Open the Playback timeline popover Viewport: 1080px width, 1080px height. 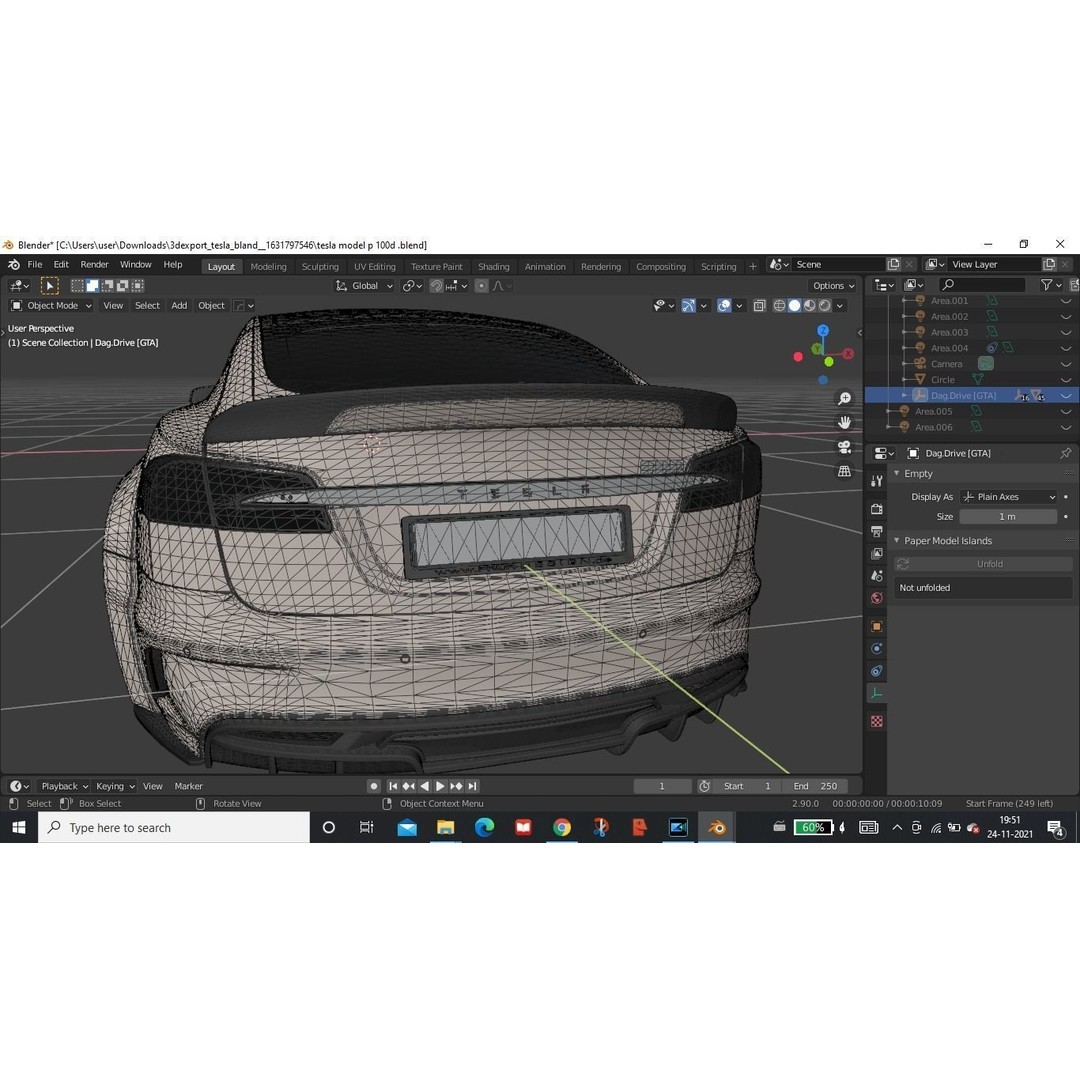coord(63,786)
